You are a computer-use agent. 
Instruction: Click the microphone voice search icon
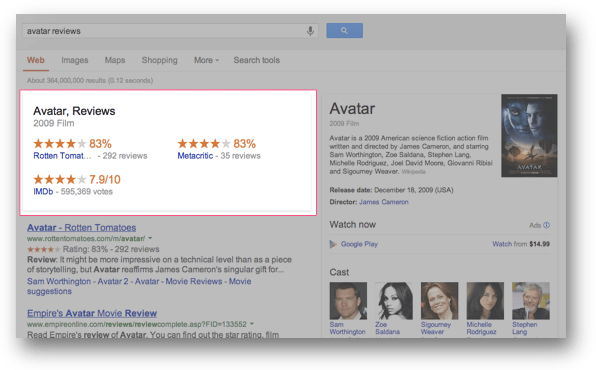tap(310, 31)
